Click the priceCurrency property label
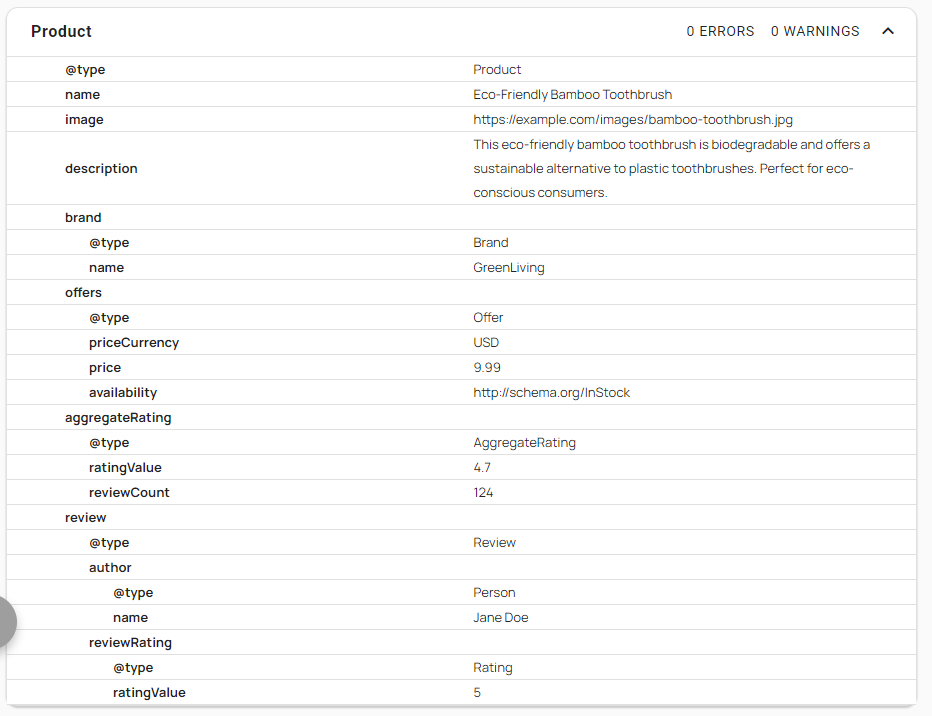This screenshot has width=932, height=716. (x=134, y=343)
